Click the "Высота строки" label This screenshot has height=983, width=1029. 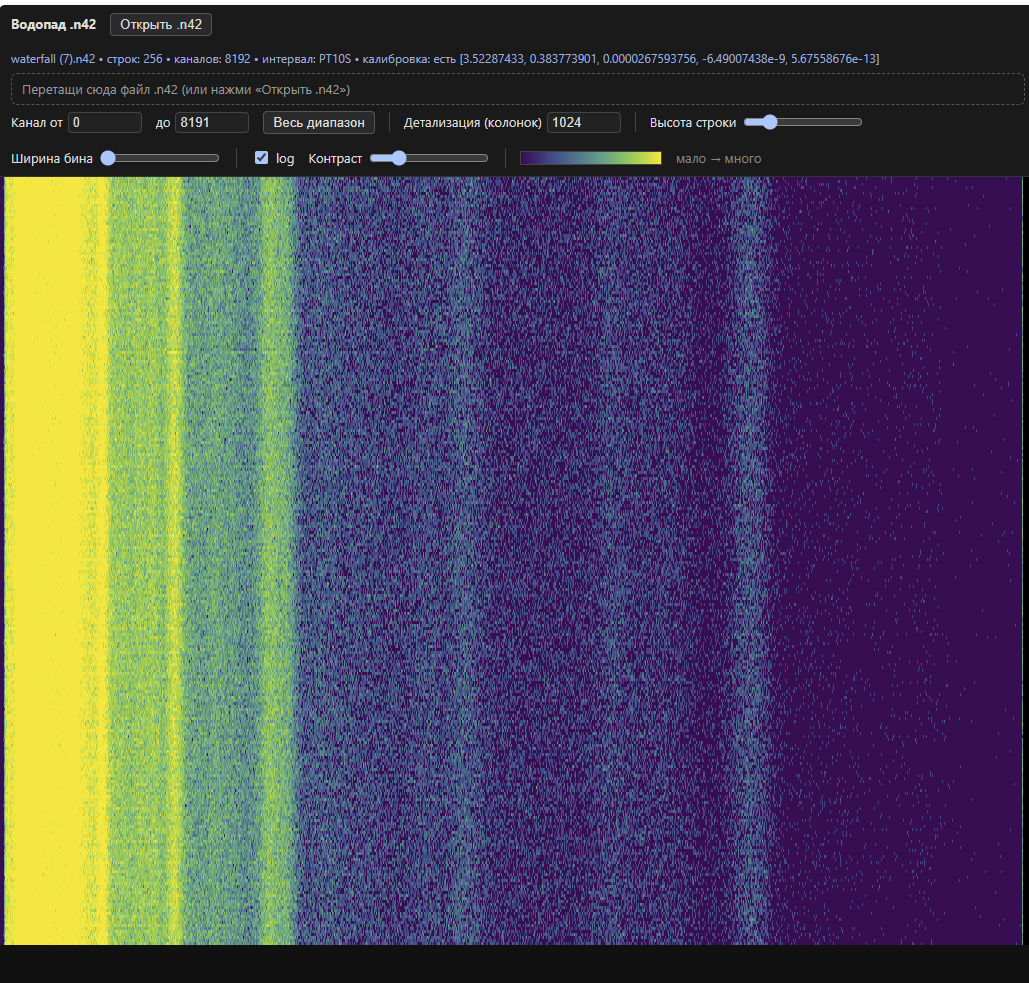pos(693,123)
